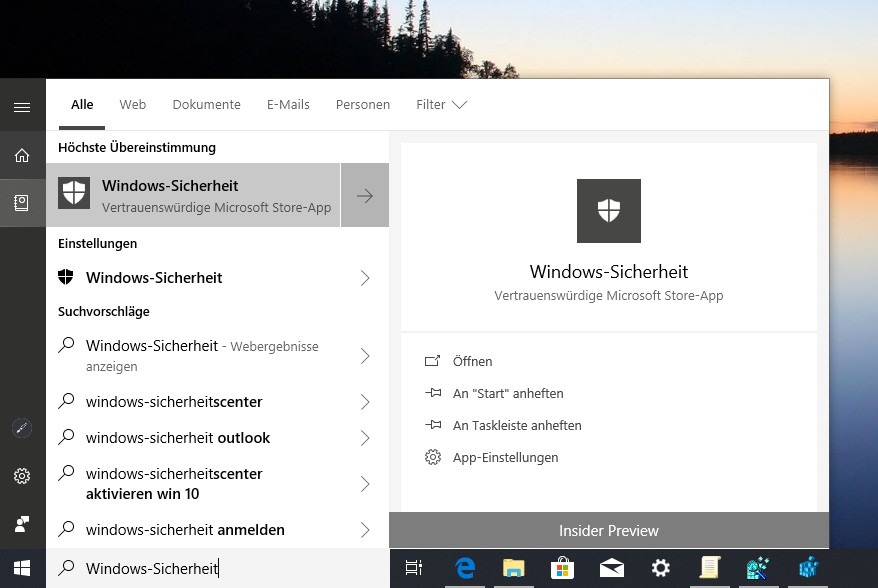
Task: Switch to the E-Mails tab
Action: pyautogui.click(x=288, y=105)
